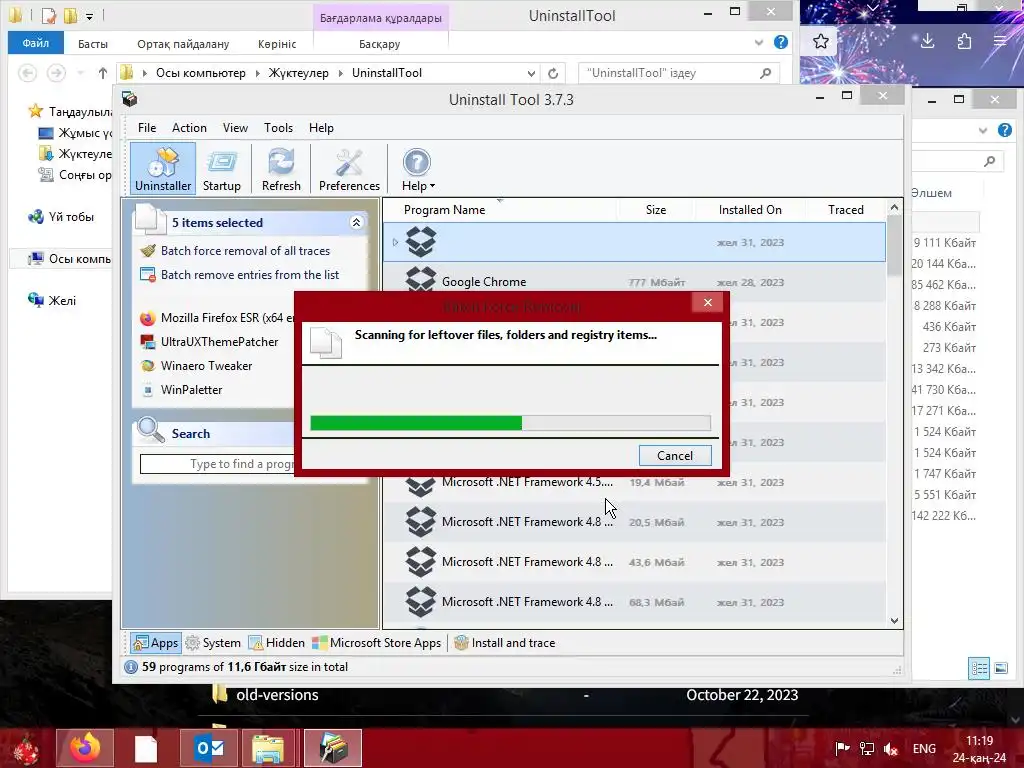Open the Startup toolbar section

221,168
